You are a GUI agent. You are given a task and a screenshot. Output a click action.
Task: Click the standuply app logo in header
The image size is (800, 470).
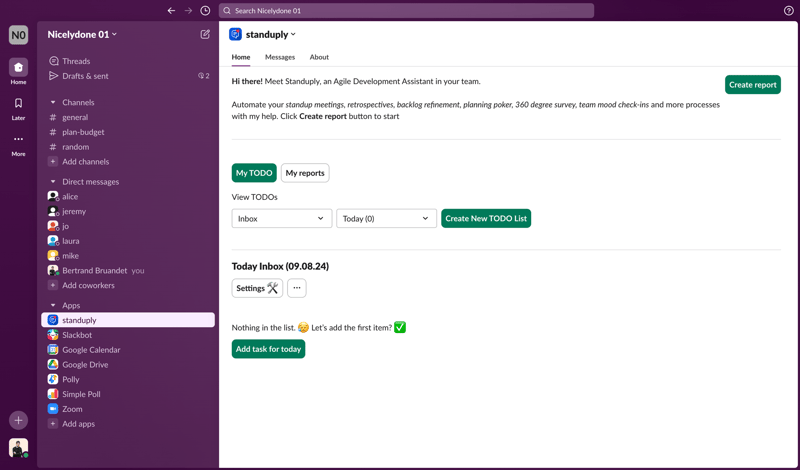(x=235, y=34)
